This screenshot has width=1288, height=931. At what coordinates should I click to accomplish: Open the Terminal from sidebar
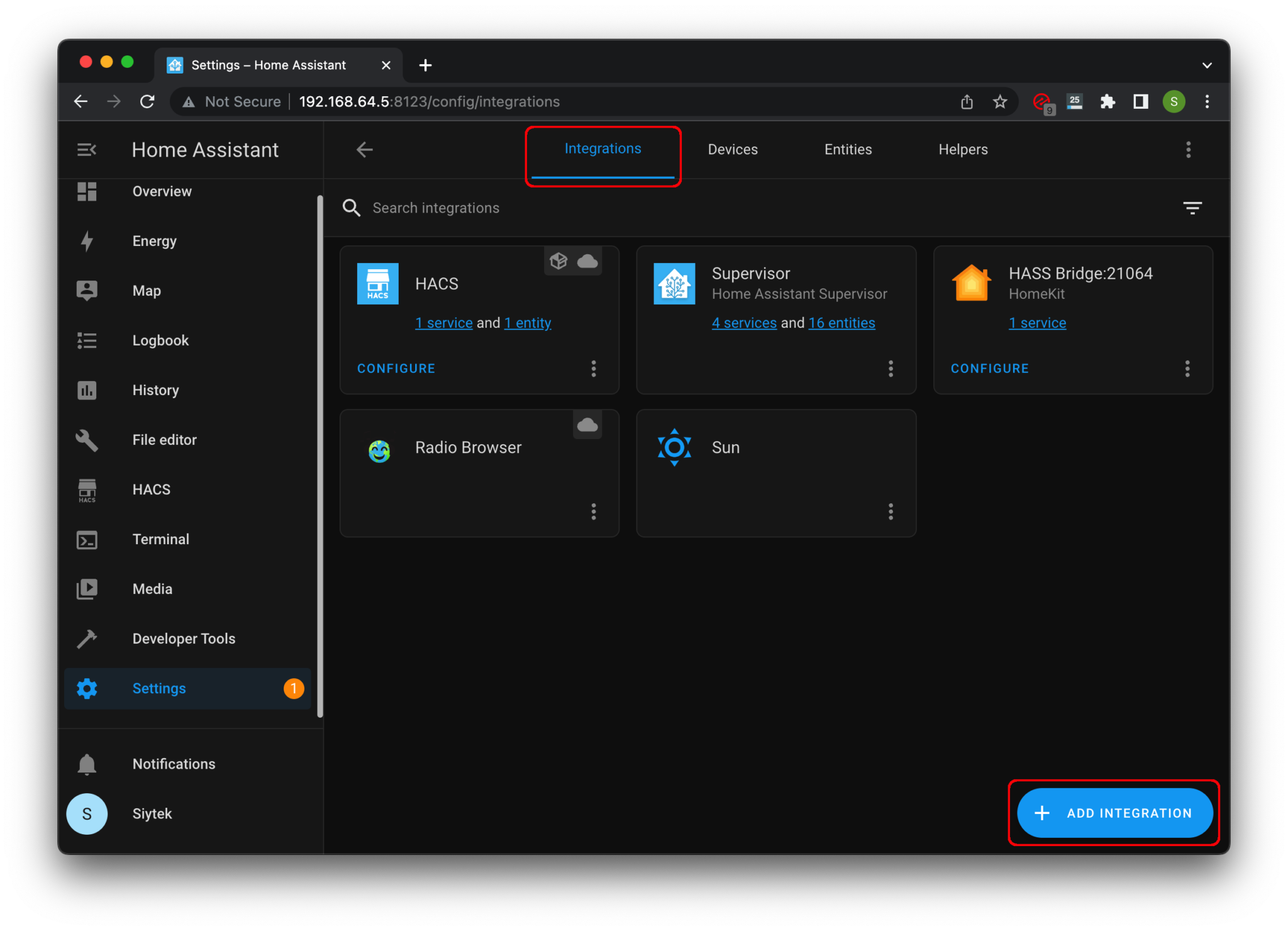160,538
